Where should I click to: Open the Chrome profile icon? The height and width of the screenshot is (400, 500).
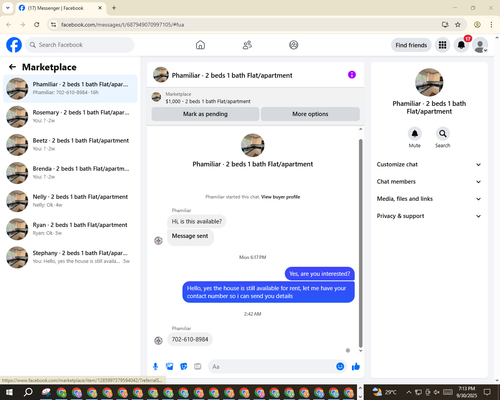[477, 25]
